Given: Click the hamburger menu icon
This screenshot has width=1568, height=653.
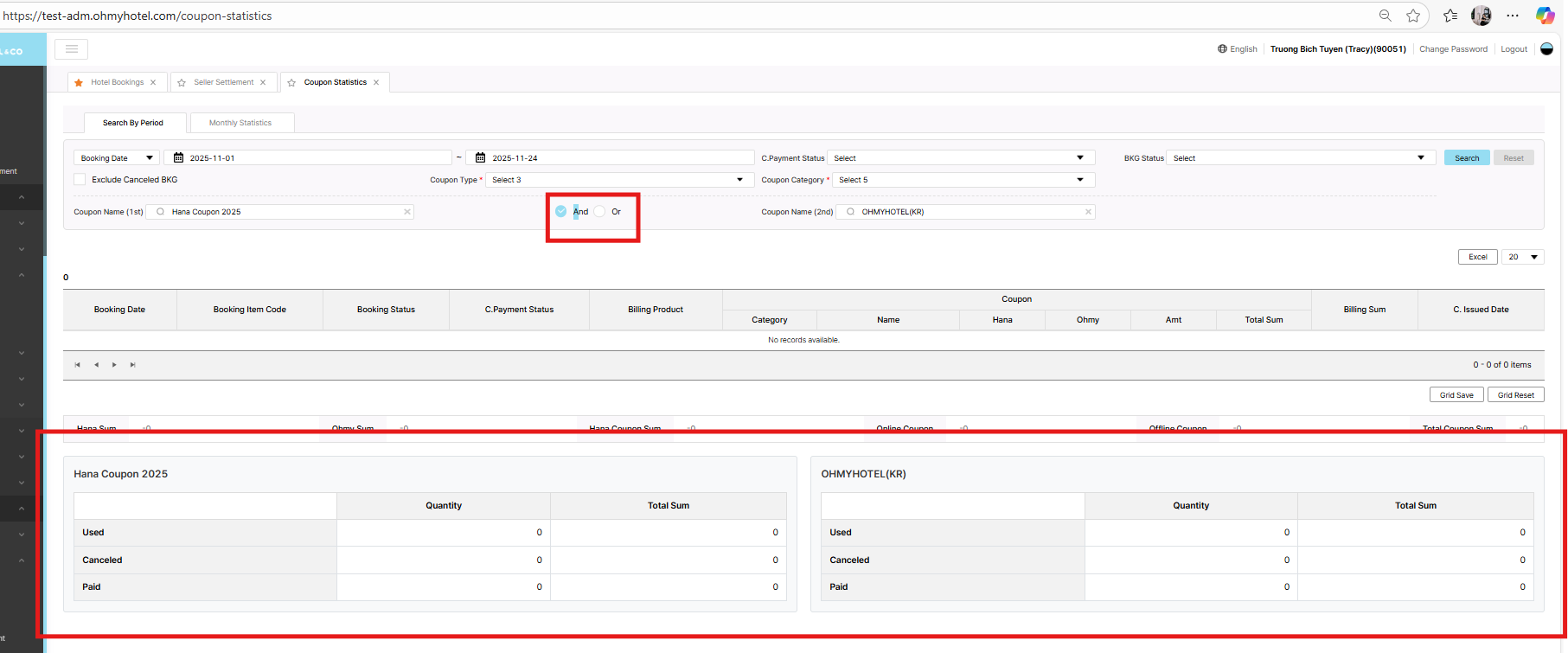Looking at the screenshot, I should pos(71,49).
